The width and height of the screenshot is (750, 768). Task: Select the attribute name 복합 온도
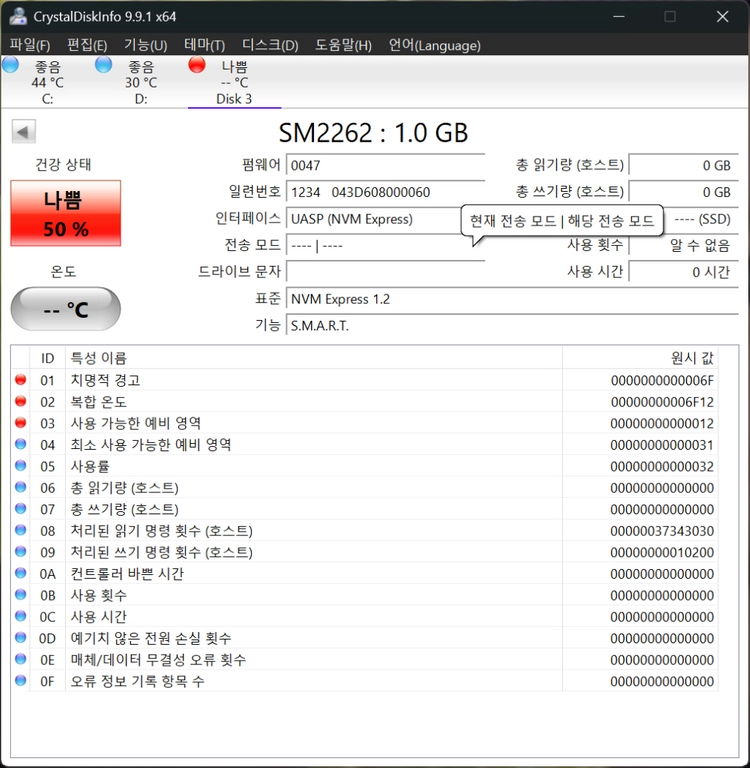(x=98, y=402)
